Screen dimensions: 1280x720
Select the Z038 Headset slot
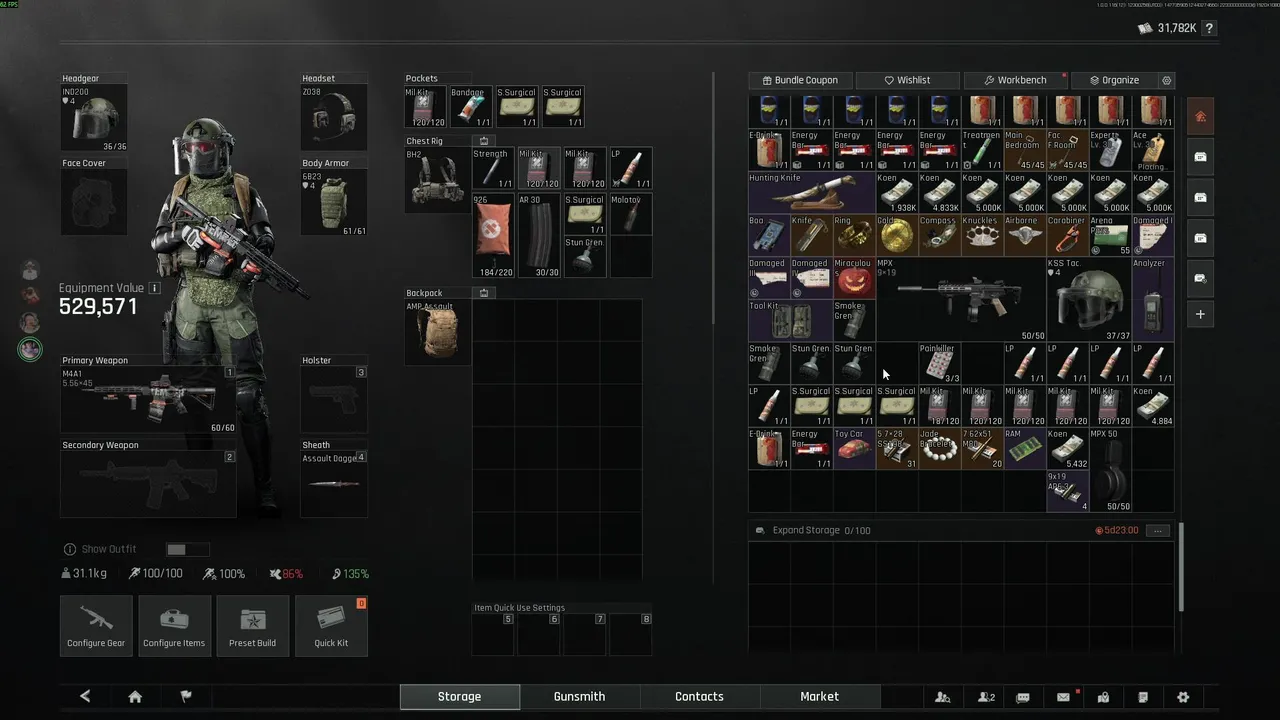tap(334, 118)
